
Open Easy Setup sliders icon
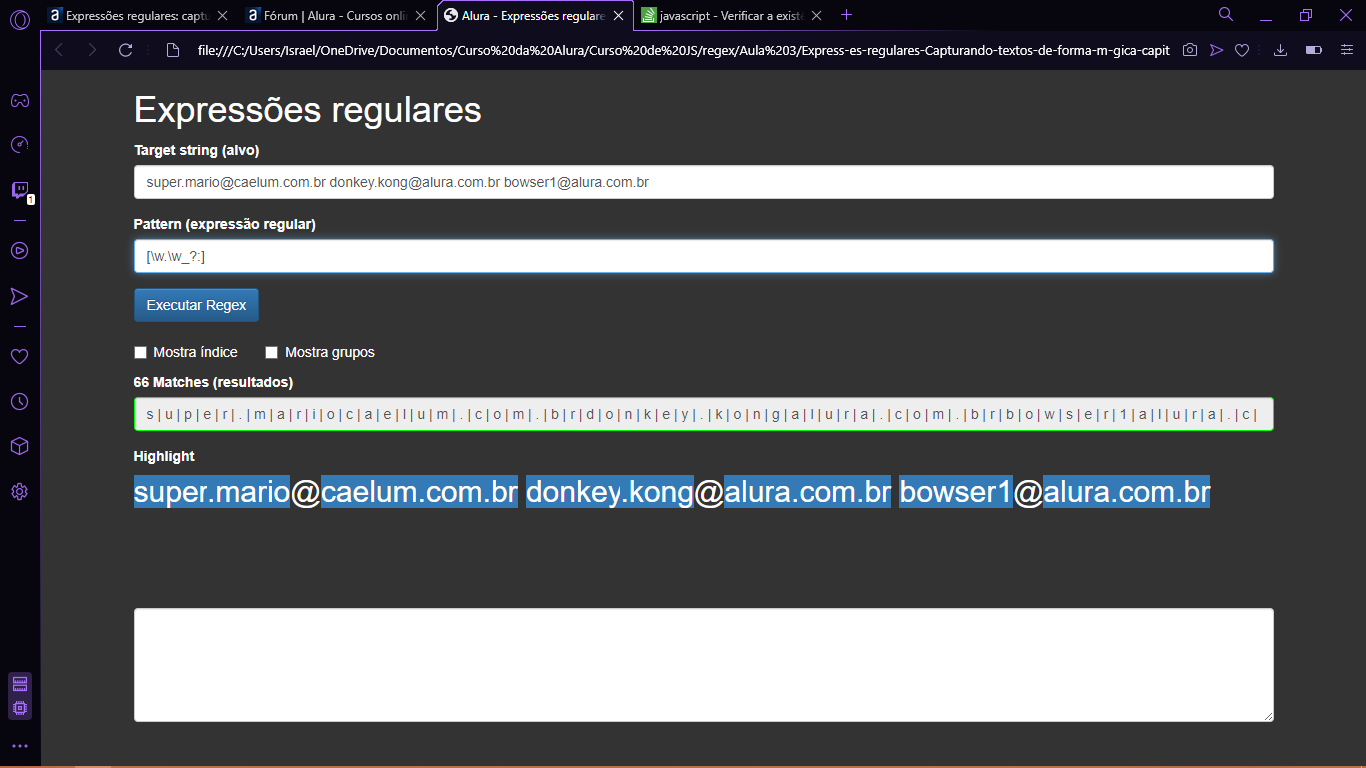coord(1346,50)
